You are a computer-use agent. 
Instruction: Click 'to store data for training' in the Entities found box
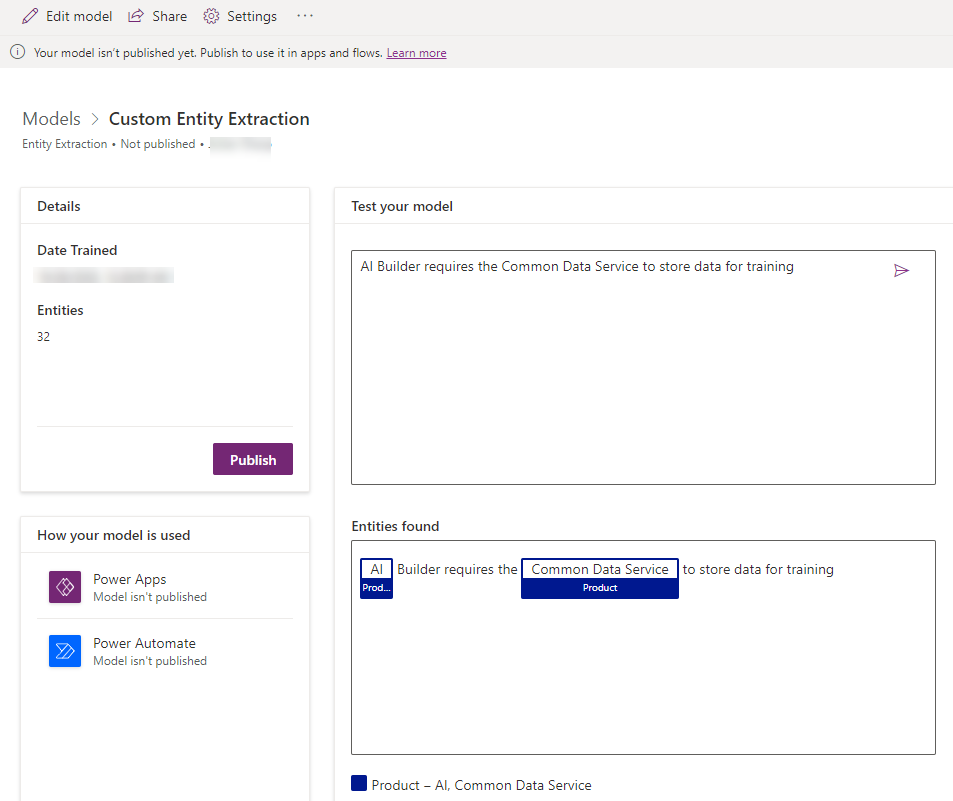758,569
